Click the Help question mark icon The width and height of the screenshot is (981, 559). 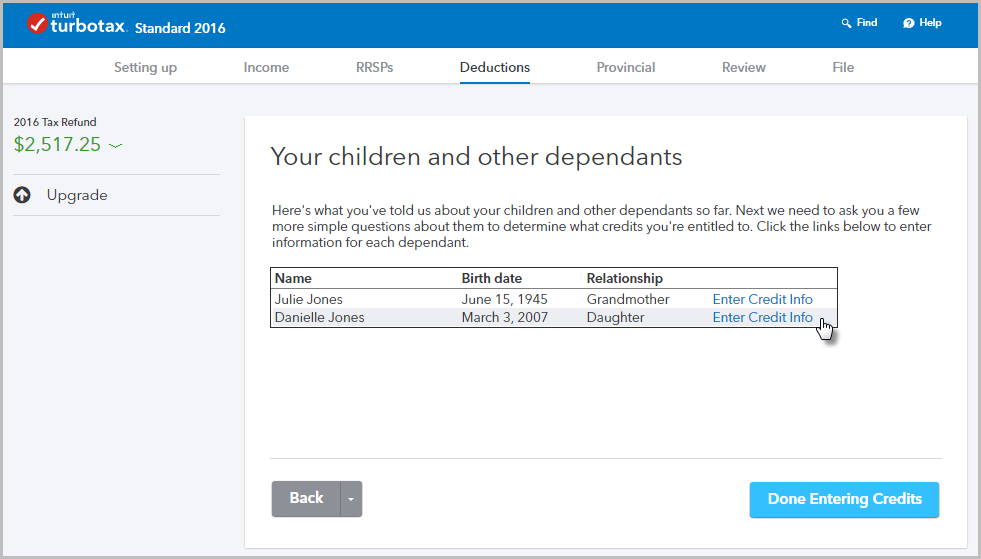coord(908,23)
